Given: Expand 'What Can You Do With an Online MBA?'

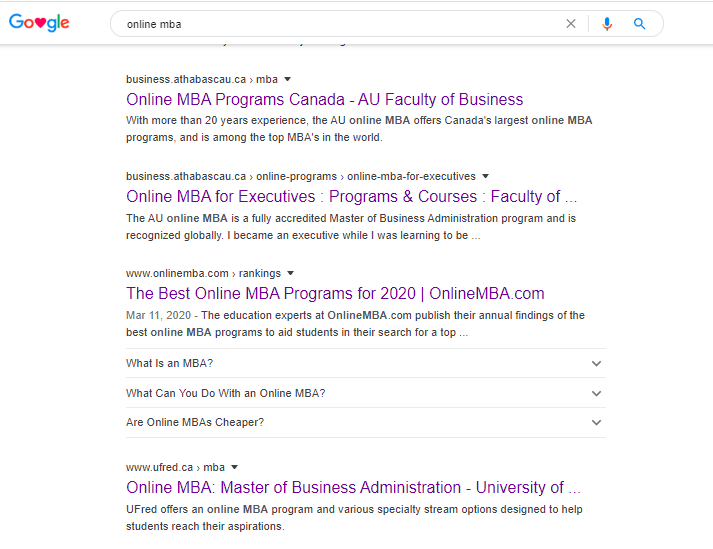Looking at the screenshot, I should point(366,393).
